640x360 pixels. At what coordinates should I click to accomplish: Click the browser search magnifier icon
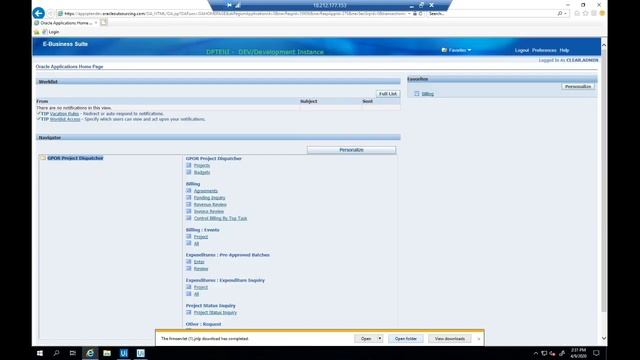[x=560, y=13]
